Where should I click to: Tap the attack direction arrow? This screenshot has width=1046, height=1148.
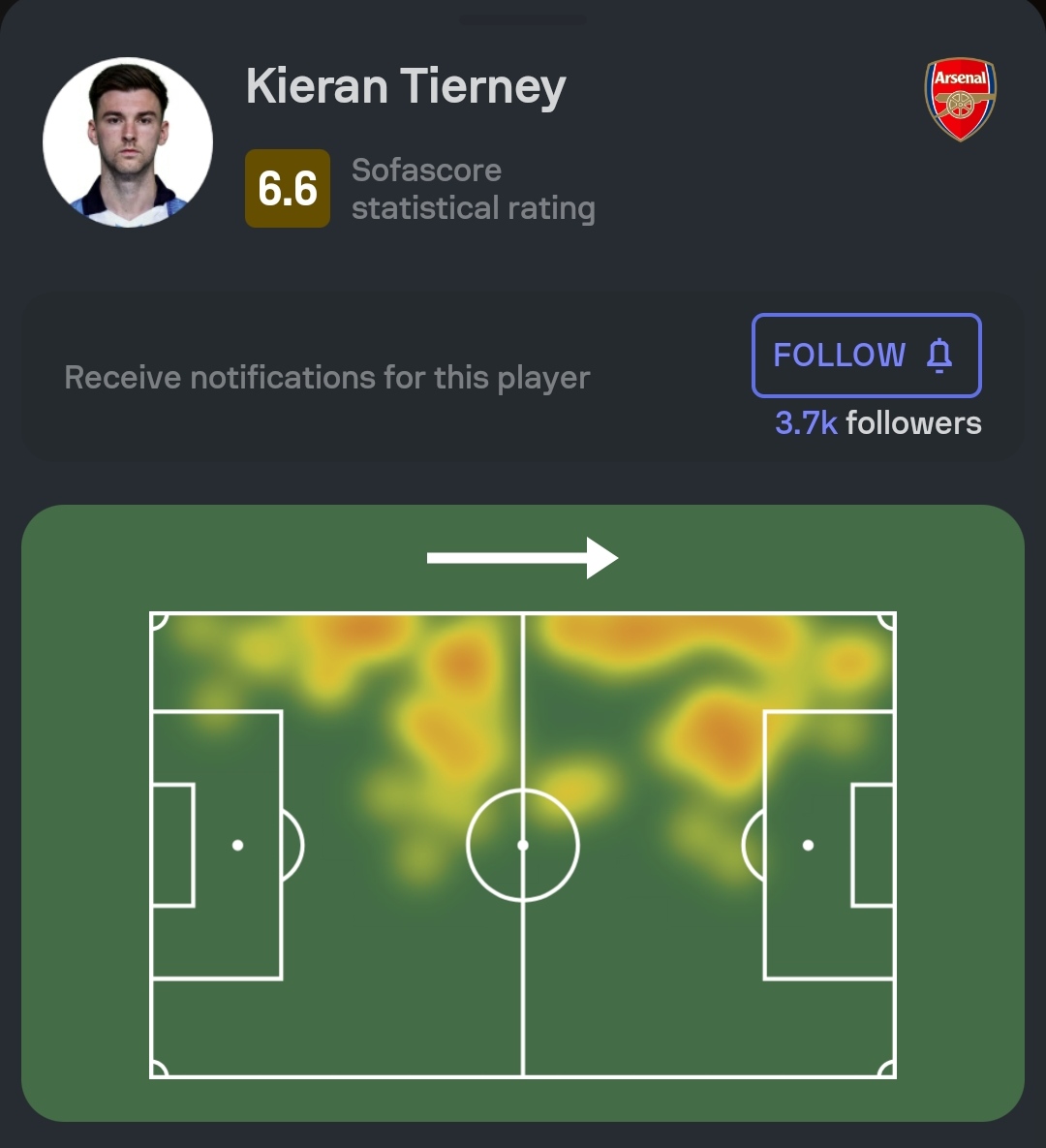click(x=523, y=558)
